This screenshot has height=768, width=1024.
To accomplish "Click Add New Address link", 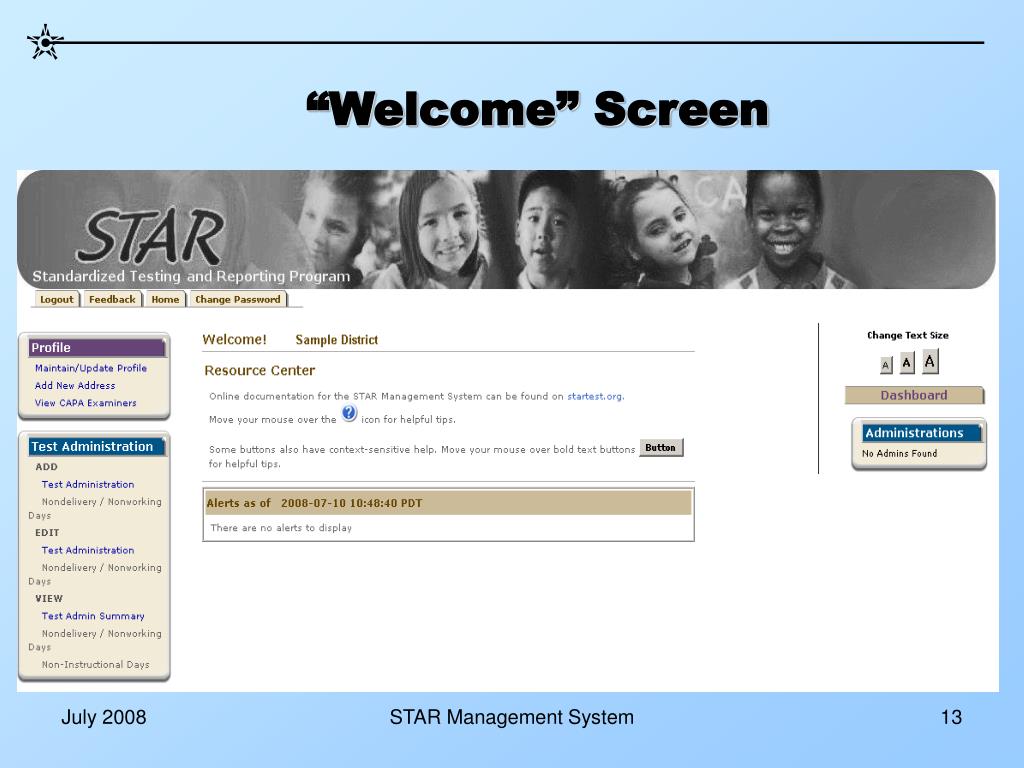I will click(75, 386).
